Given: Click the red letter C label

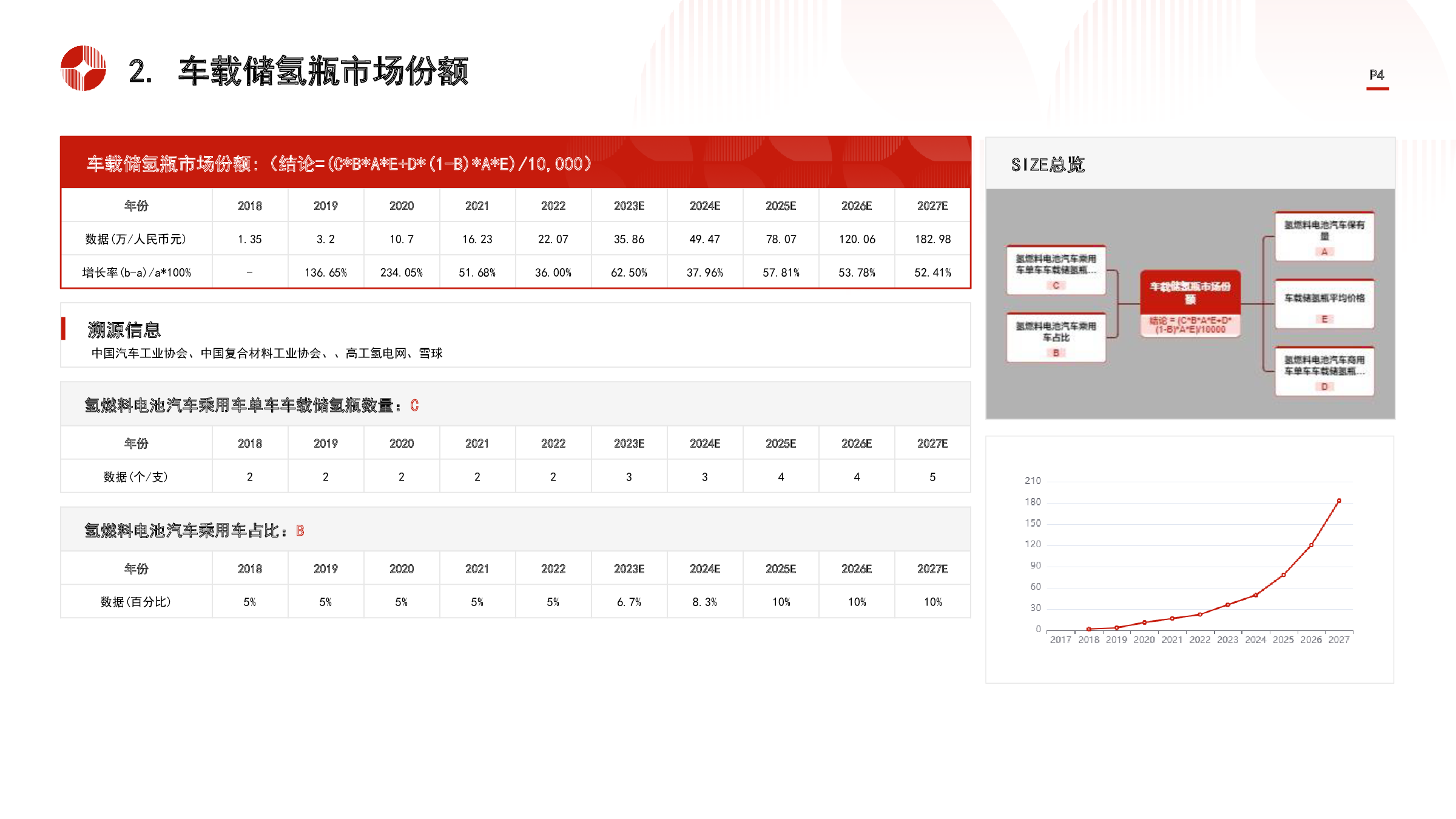Looking at the screenshot, I should click(414, 405).
